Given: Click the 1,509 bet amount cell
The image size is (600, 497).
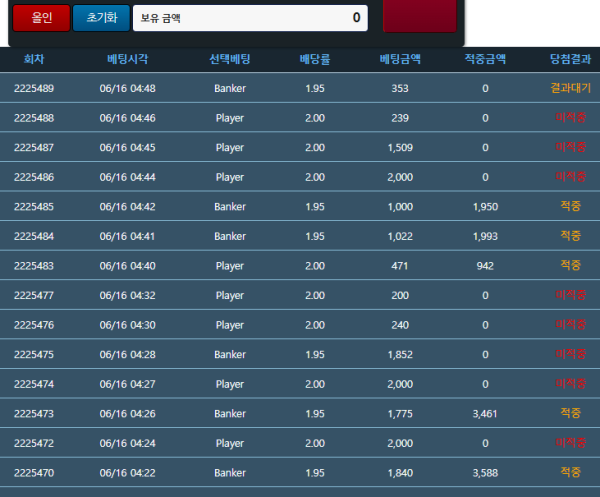Looking at the screenshot, I should pyautogui.click(x=400, y=148).
